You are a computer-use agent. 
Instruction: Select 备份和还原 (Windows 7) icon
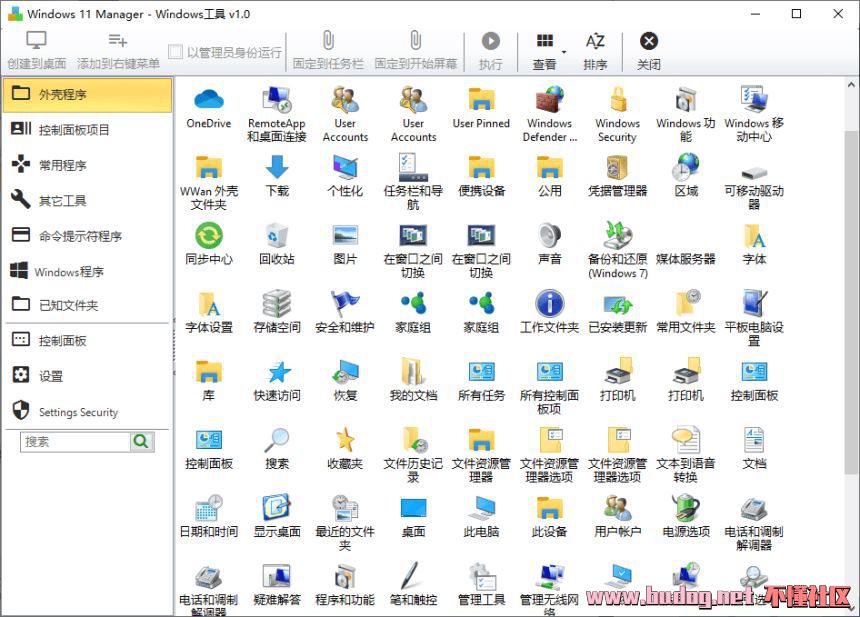click(x=618, y=235)
